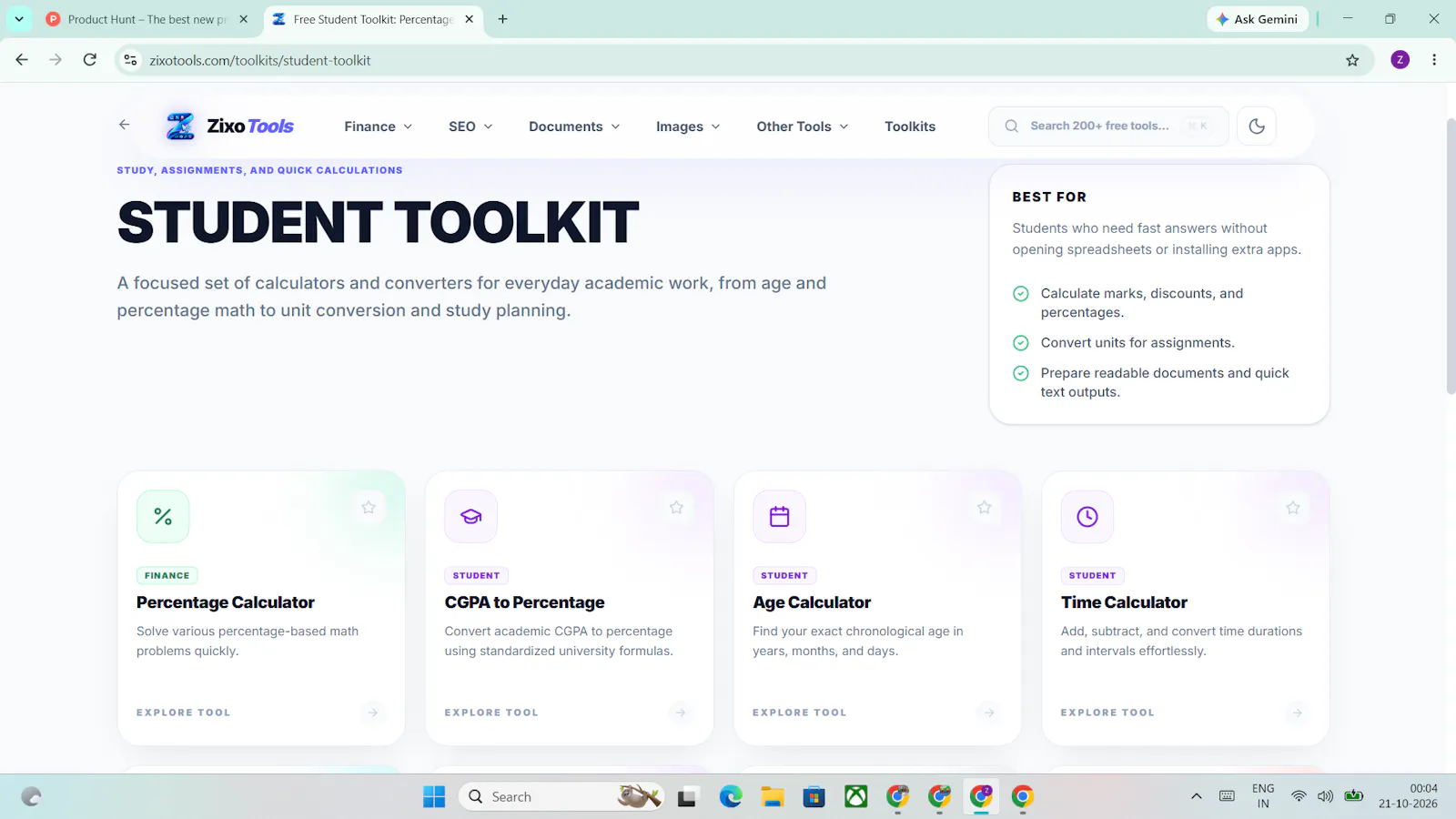Viewport: 1456px width, 819px height.
Task: Click the Zixo Tools logo
Action: (229, 126)
